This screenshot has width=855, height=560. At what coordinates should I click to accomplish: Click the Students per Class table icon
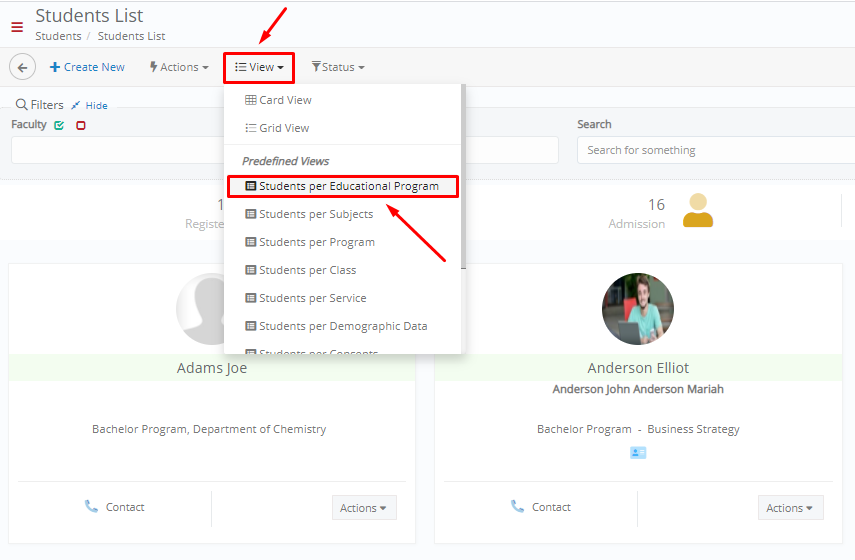pyautogui.click(x=251, y=270)
